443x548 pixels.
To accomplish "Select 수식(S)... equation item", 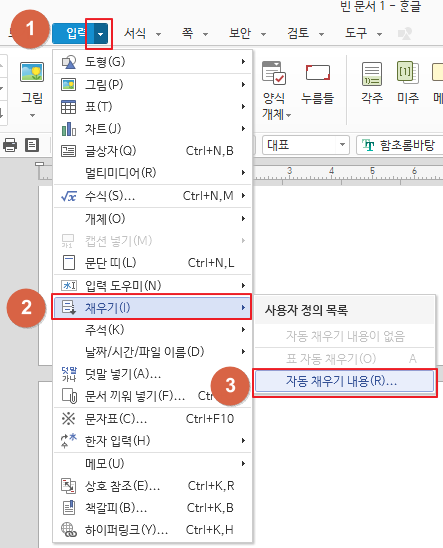I will point(153,196).
